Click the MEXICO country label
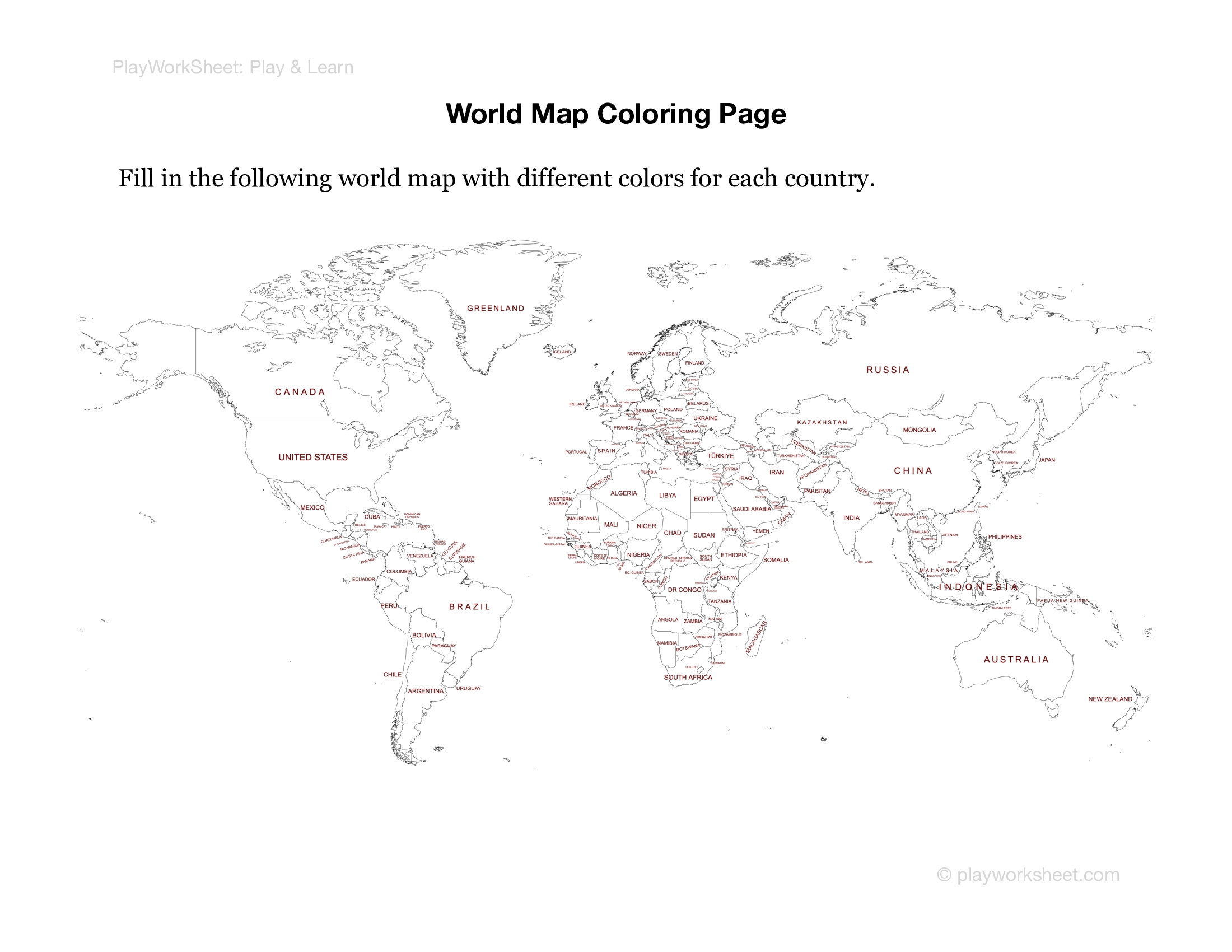Image resolution: width=1232 pixels, height=952 pixels. pyautogui.click(x=312, y=507)
